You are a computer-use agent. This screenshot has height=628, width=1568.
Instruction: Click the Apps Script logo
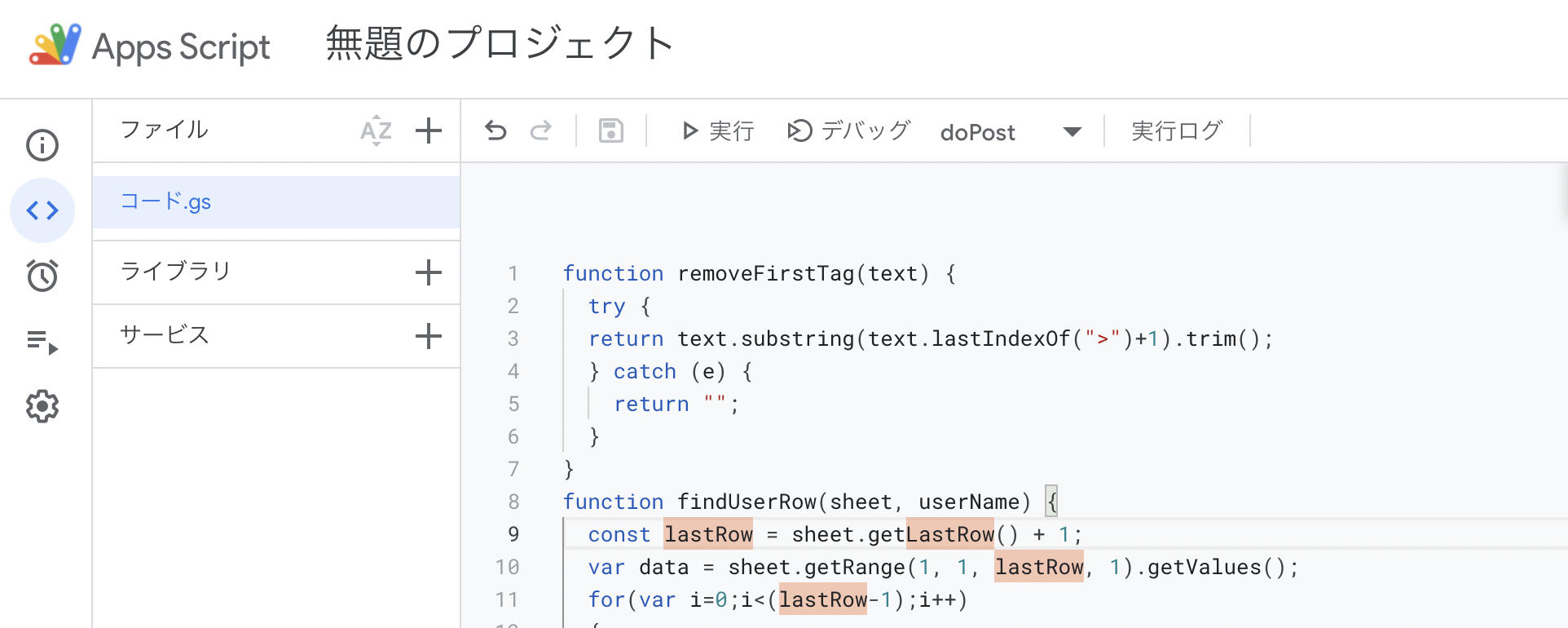click(x=55, y=44)
